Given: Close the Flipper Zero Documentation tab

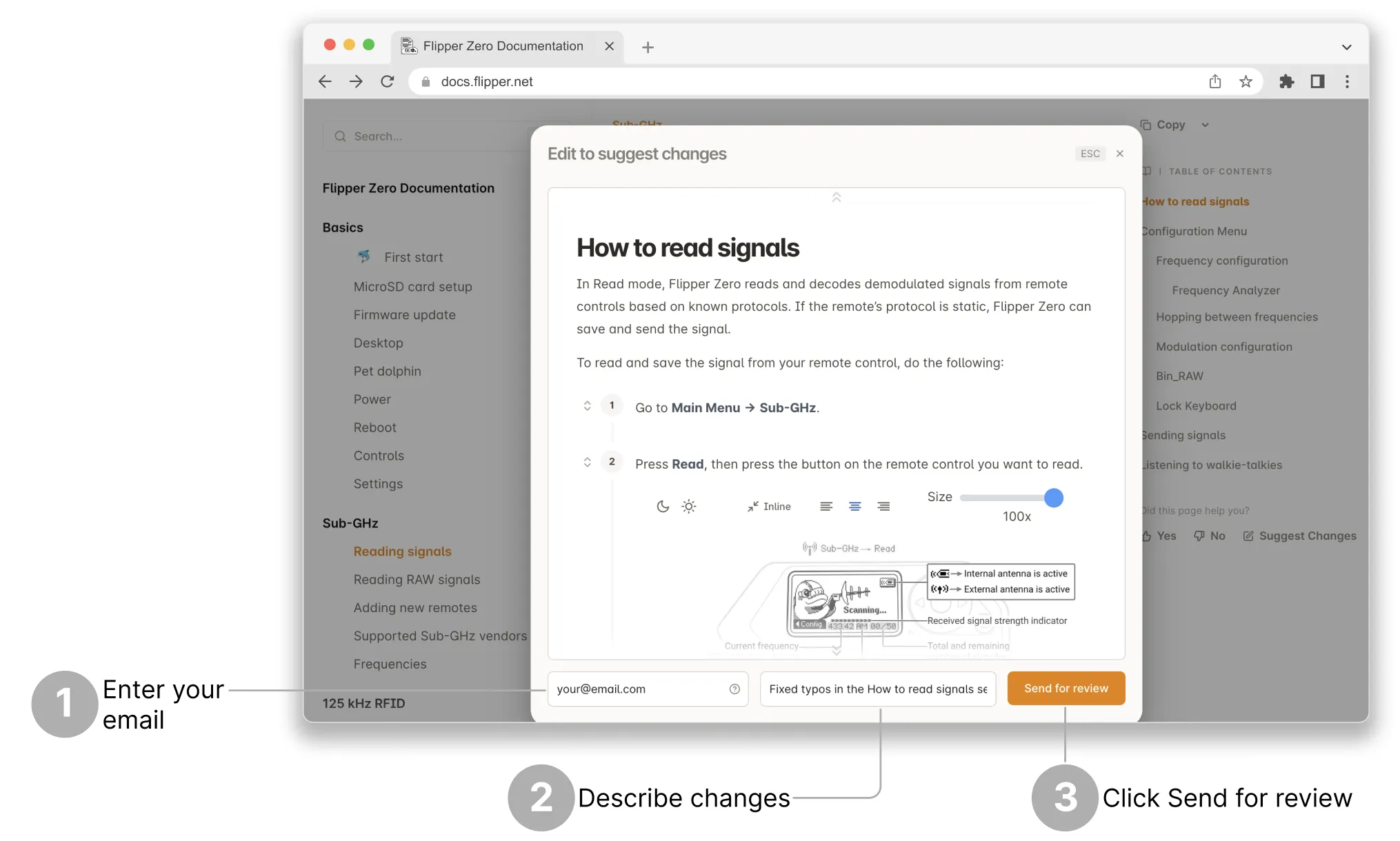Looking at the screenshot, I should pos(609,46).
